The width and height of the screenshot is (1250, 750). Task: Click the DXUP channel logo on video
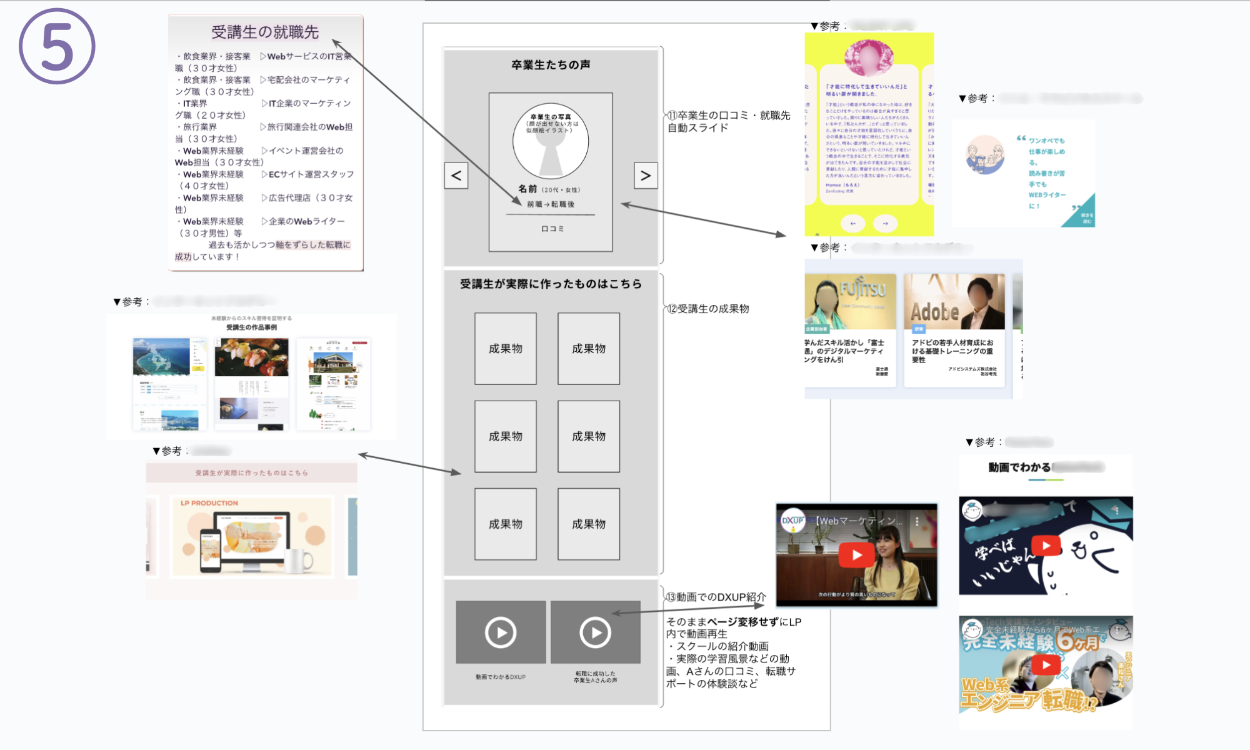(x=795, y=522)
